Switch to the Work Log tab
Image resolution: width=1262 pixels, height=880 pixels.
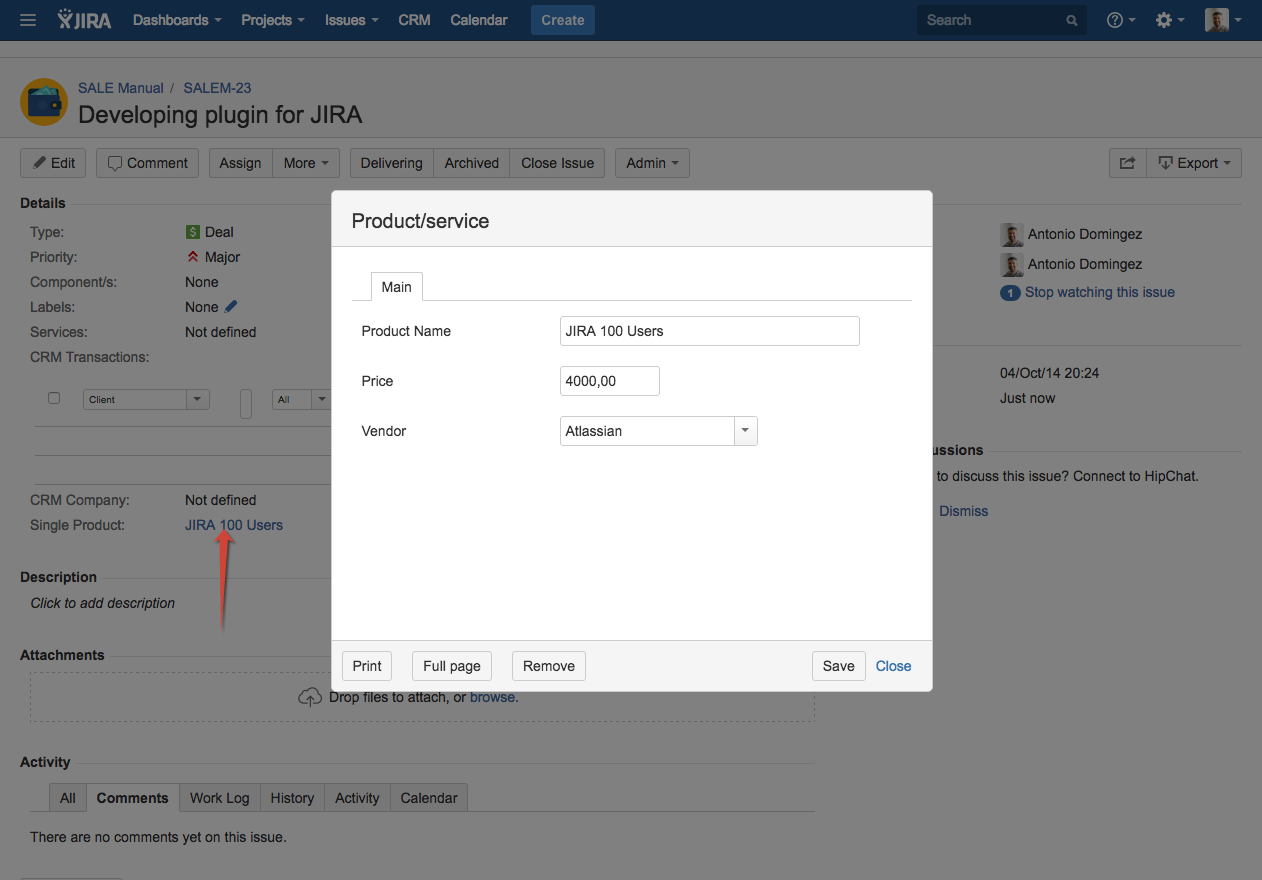(x=219, y=798)
